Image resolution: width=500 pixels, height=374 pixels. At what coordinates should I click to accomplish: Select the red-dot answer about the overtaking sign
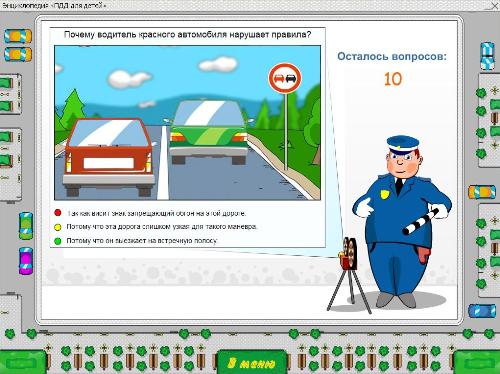click(x=58, y=213)
